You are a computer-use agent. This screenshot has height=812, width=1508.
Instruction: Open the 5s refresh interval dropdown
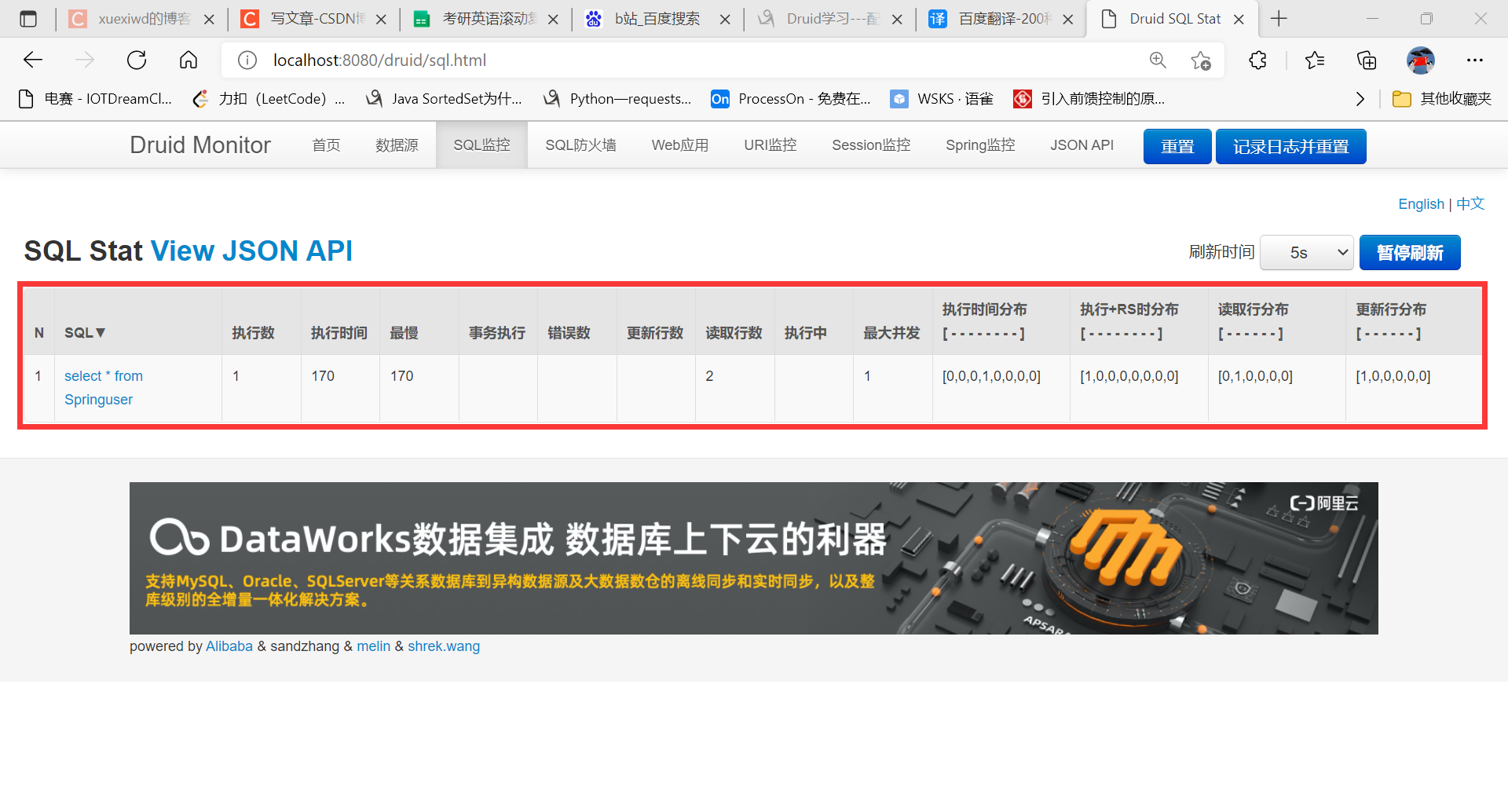click(1306, 252)
